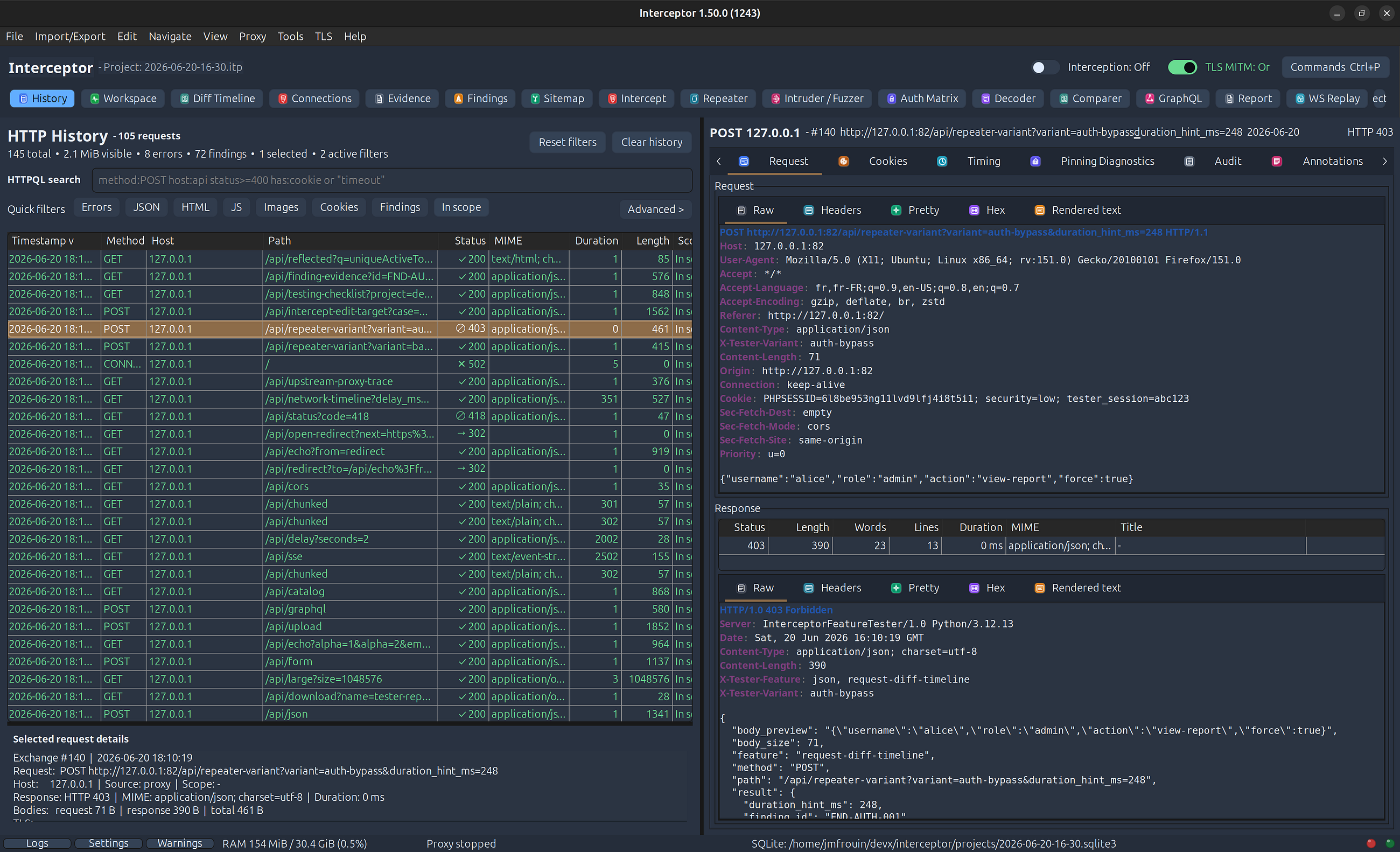Click the Clear history button
The image size is (1400, 852).
click(652, 142)
